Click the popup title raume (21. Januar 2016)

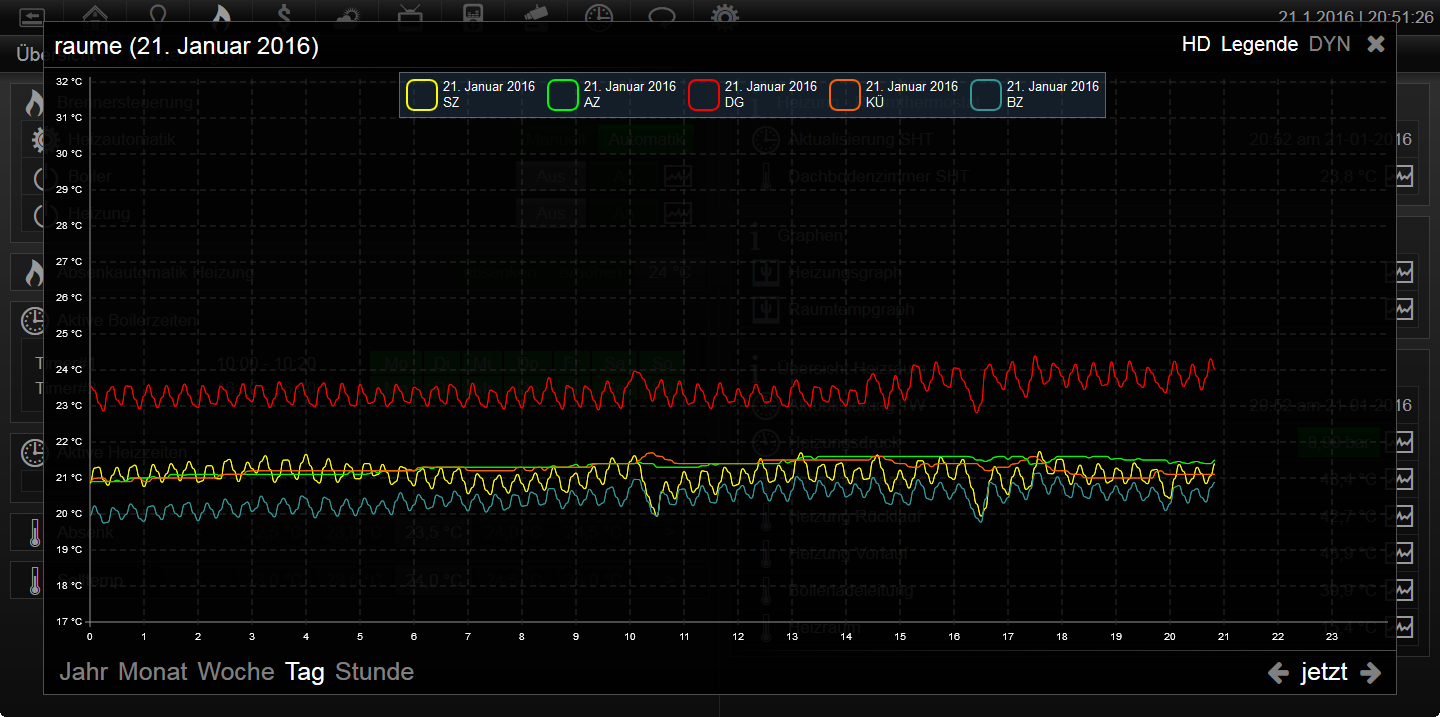(x=186, y=46)
